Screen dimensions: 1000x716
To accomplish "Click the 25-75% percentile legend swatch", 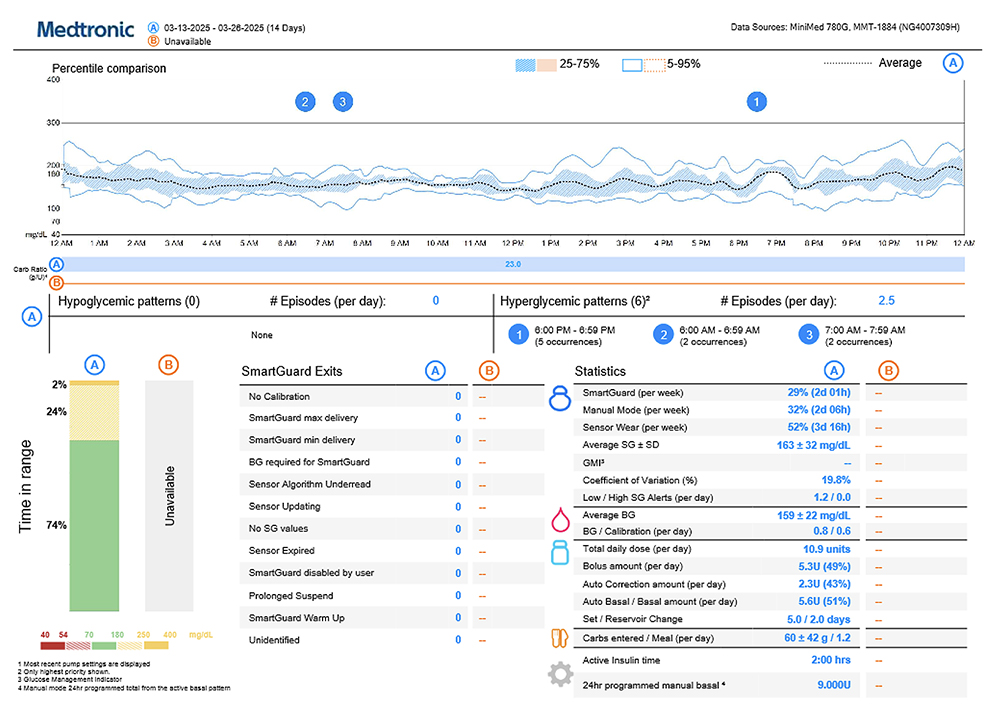I will click(x=536, y=64).
